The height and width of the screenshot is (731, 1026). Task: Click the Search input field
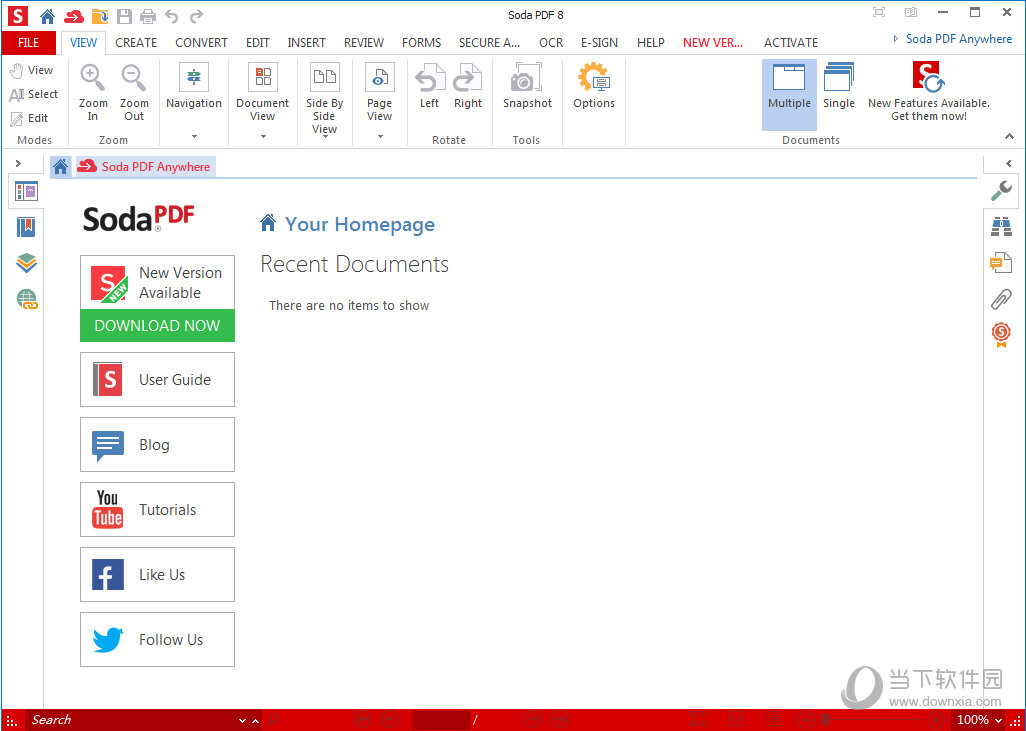(x=131, y=720)
